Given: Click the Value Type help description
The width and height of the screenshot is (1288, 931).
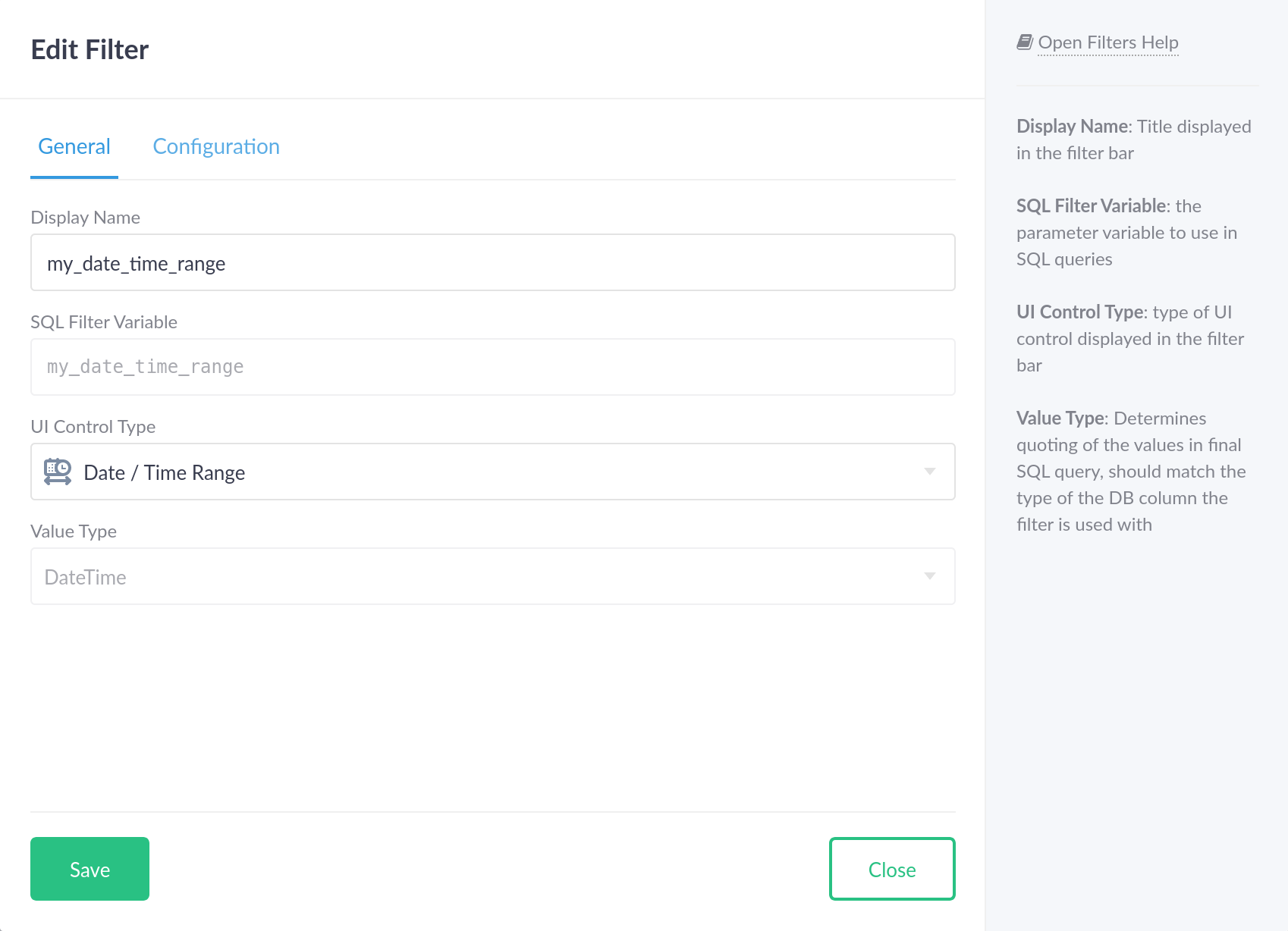Looking at the screenshot, I should coord(1131,472).
